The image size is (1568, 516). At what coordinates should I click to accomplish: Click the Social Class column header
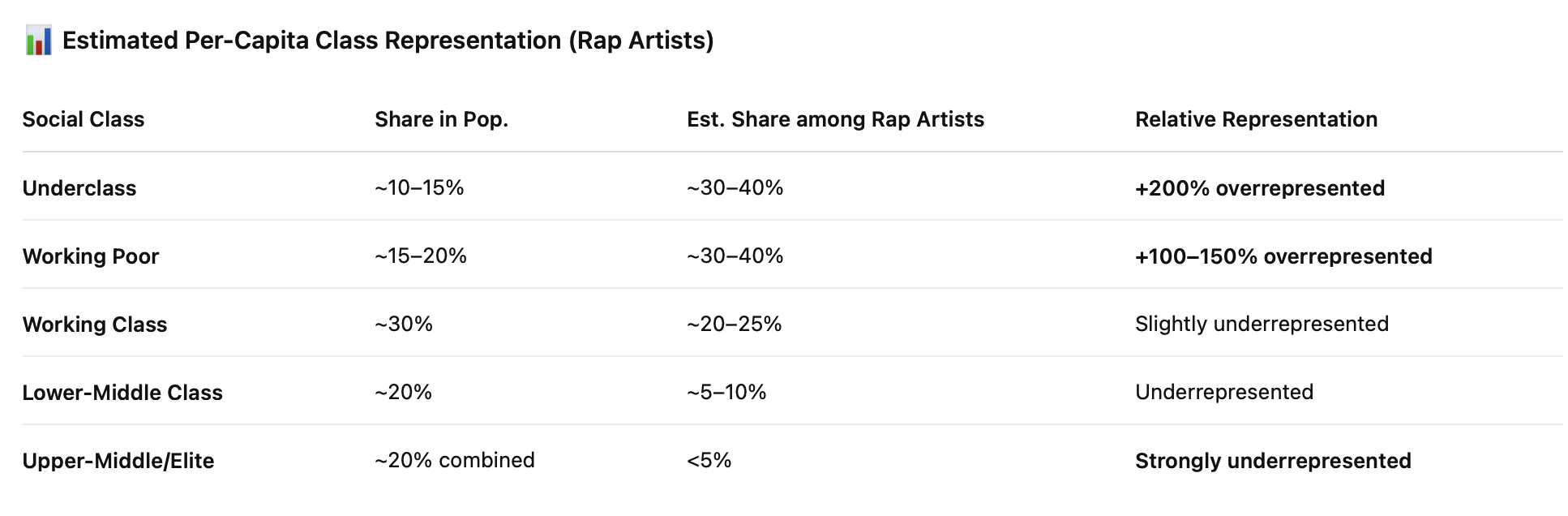point(84,119)
